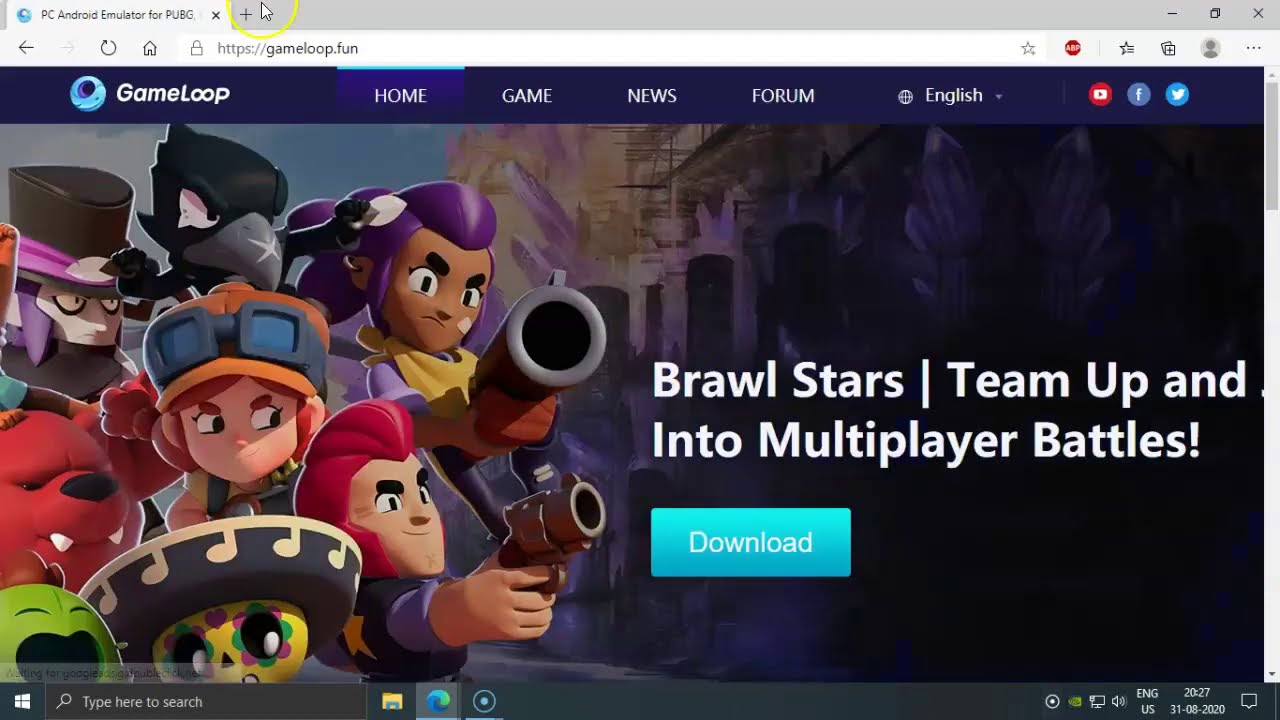Image resolution: width=1280 pixels, height=720 pixels.
Task: Open the browser profile avatar
Action: [1210, 48]
